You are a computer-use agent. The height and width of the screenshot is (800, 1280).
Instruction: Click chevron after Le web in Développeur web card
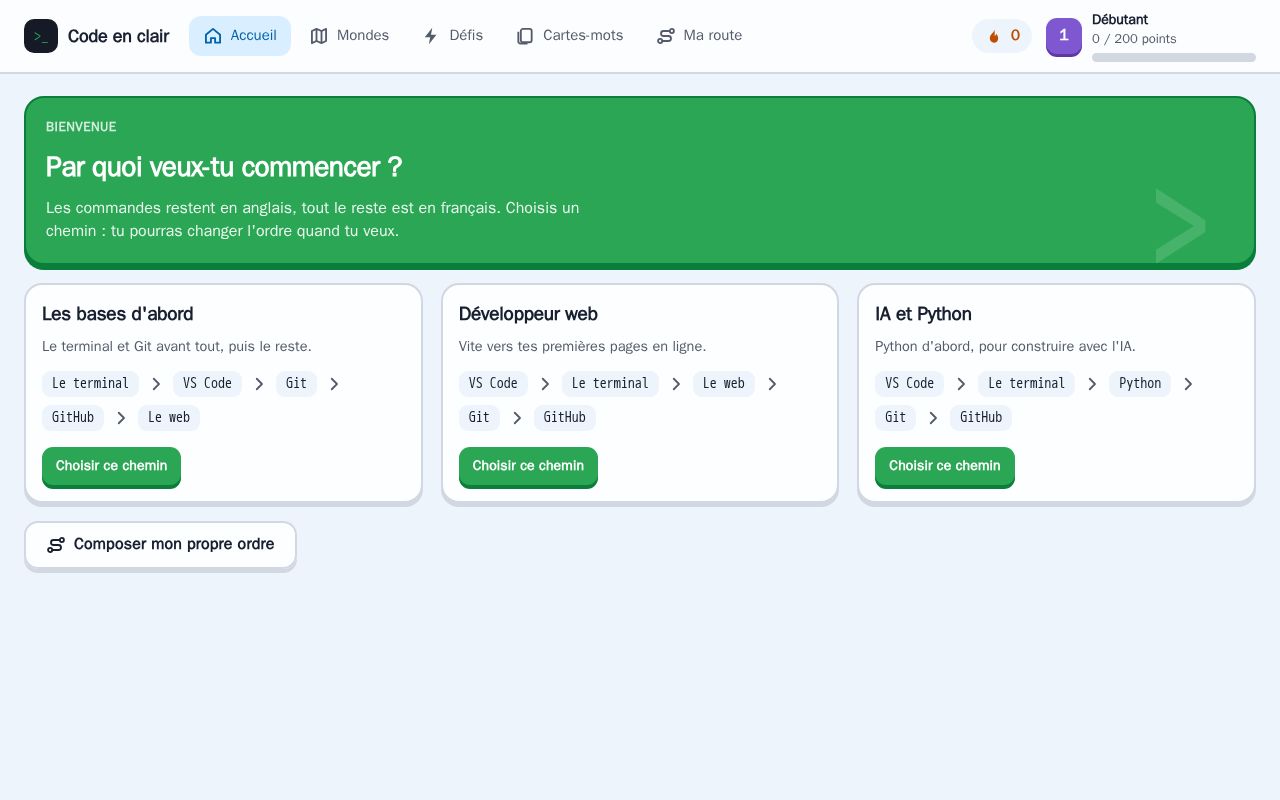(x=772, y=384)
